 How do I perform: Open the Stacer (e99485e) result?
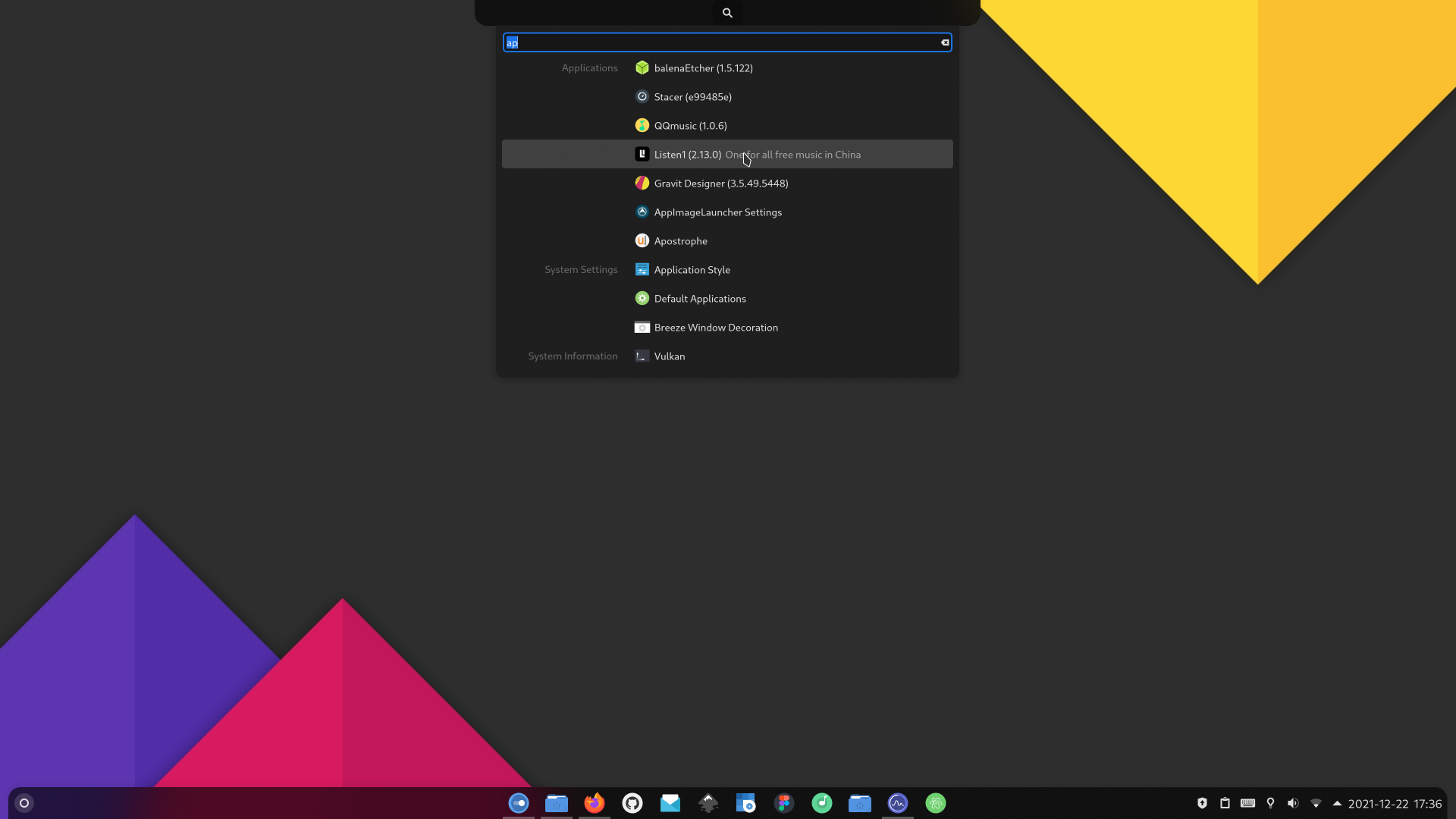coord(727,97)
